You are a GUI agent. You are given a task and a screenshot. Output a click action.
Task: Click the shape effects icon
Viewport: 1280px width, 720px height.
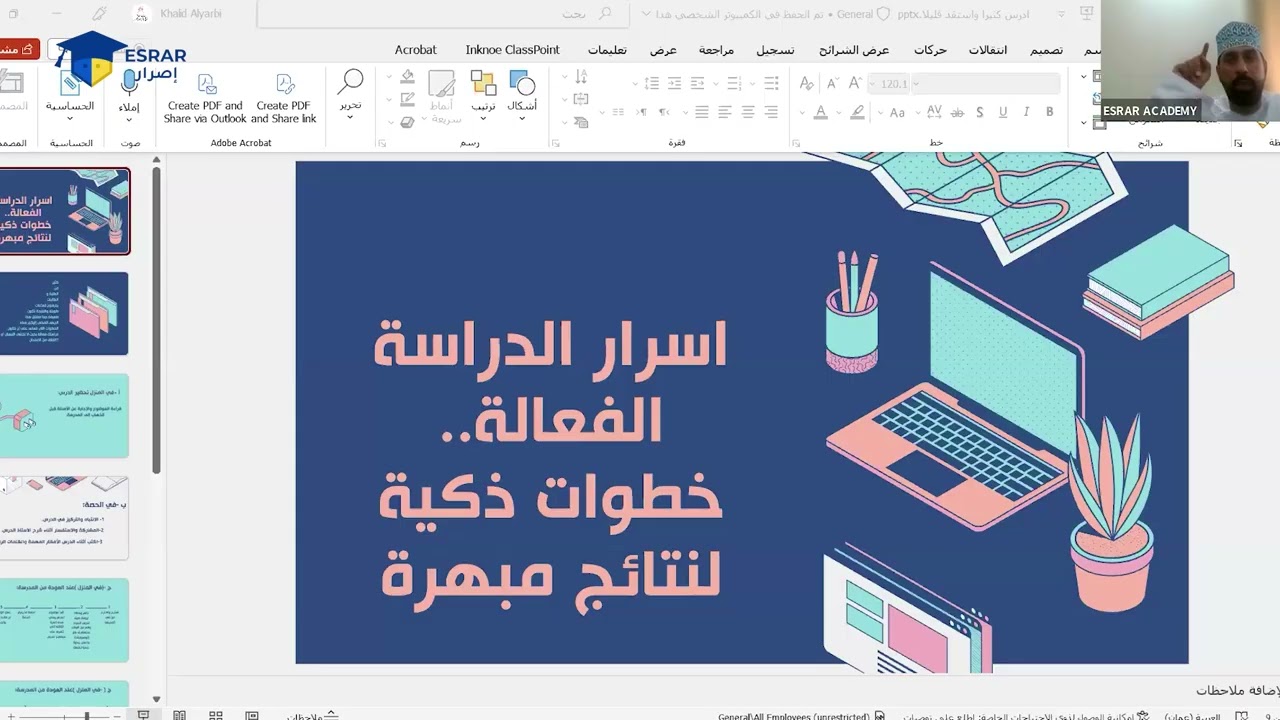tap(407, 121)
